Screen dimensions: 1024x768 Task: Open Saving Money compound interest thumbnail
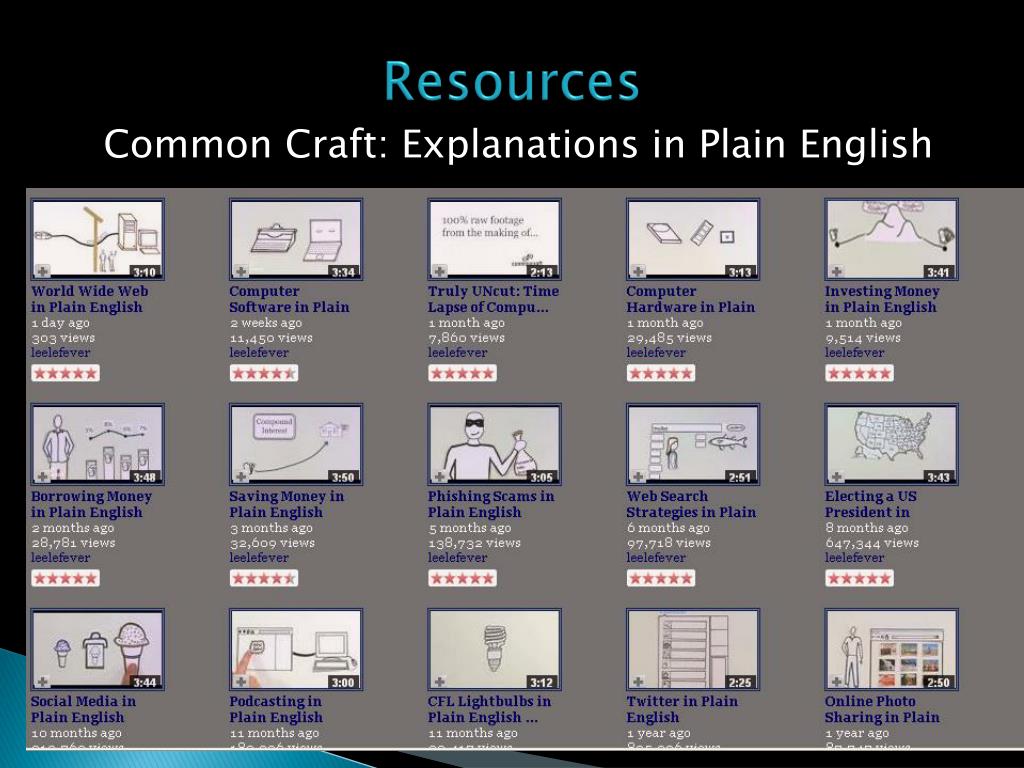pos(296,444)
